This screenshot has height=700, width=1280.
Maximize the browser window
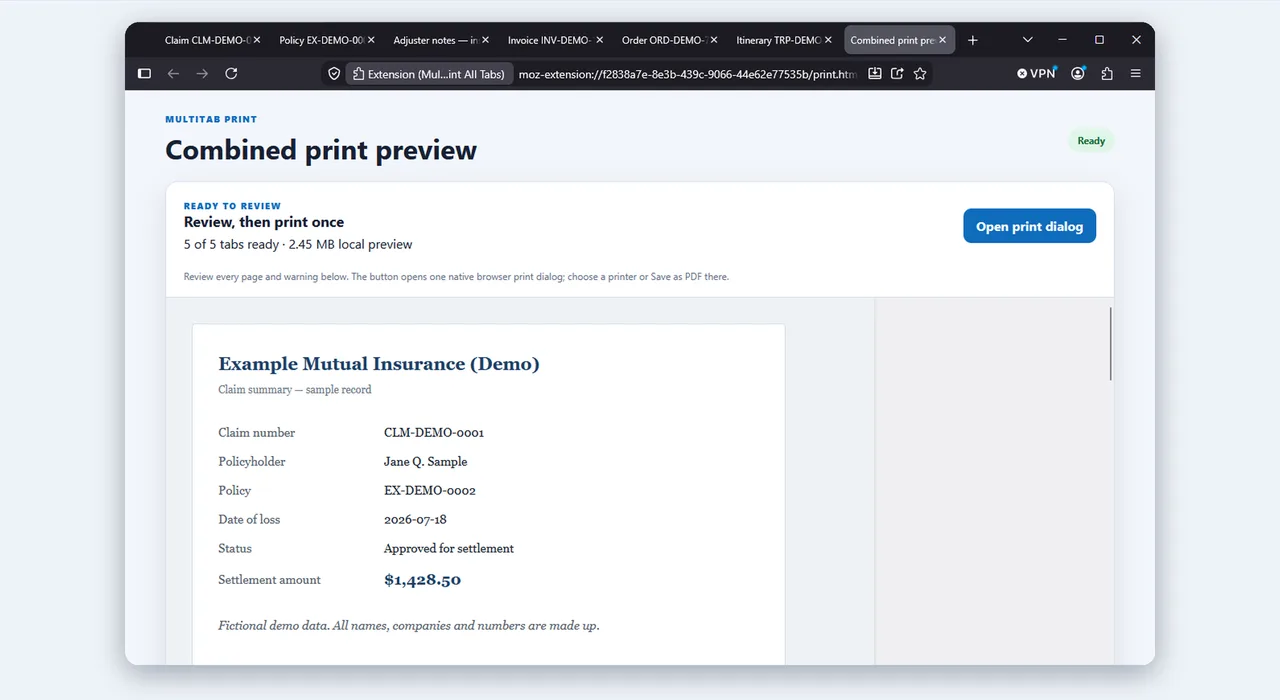pyautogui.click(x=1099, y=40)
